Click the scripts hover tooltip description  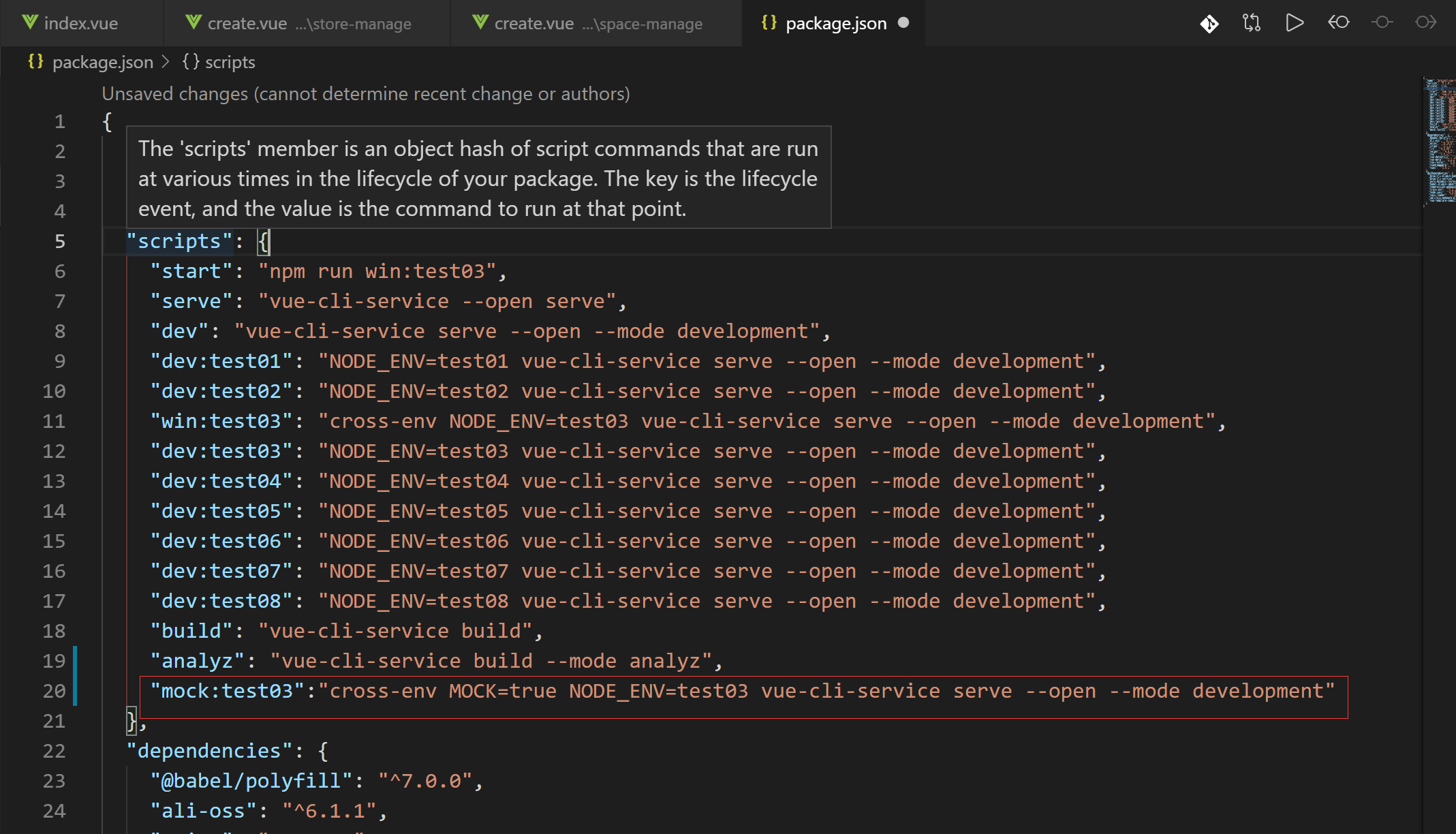pos(478,178)
